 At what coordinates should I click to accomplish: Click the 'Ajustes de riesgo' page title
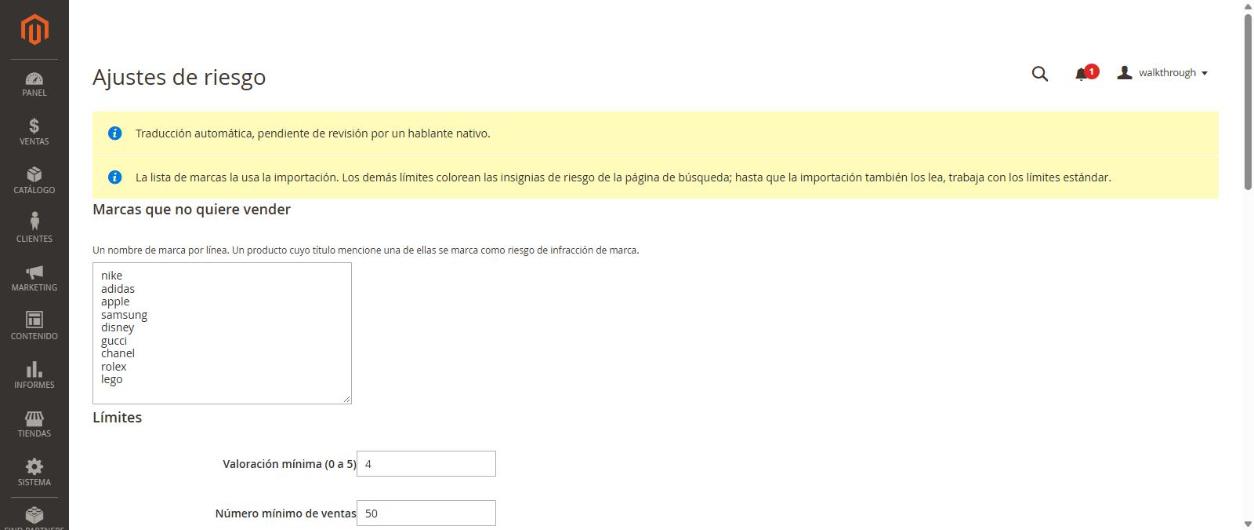click(x=179, y=77)
